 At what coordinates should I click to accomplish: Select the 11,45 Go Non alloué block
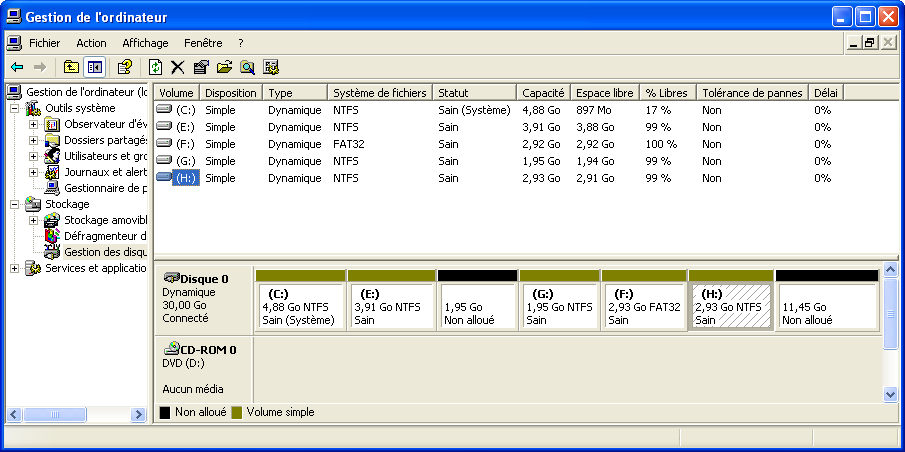coord(827,300)
